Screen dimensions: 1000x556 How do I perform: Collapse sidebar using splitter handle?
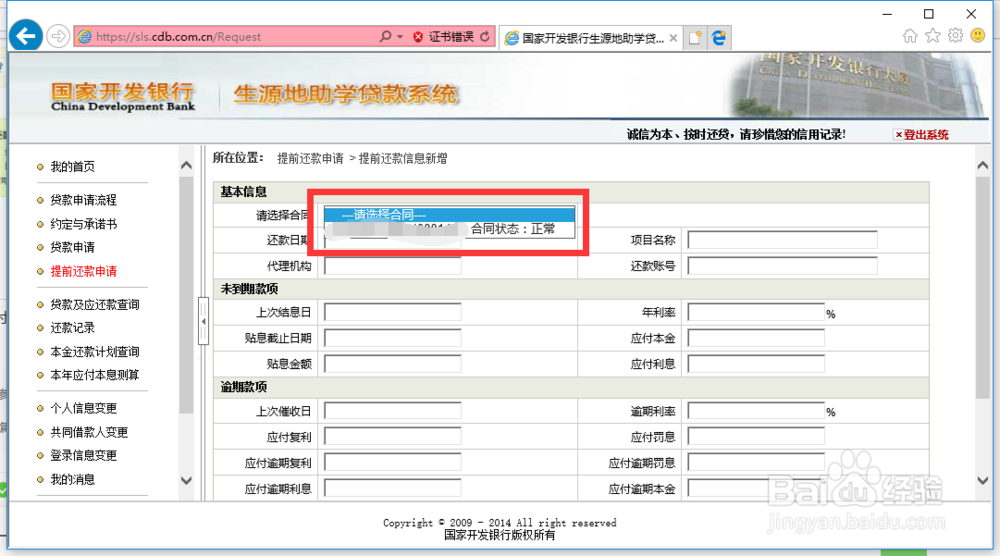pyautogui.click(x=203, y=321)
